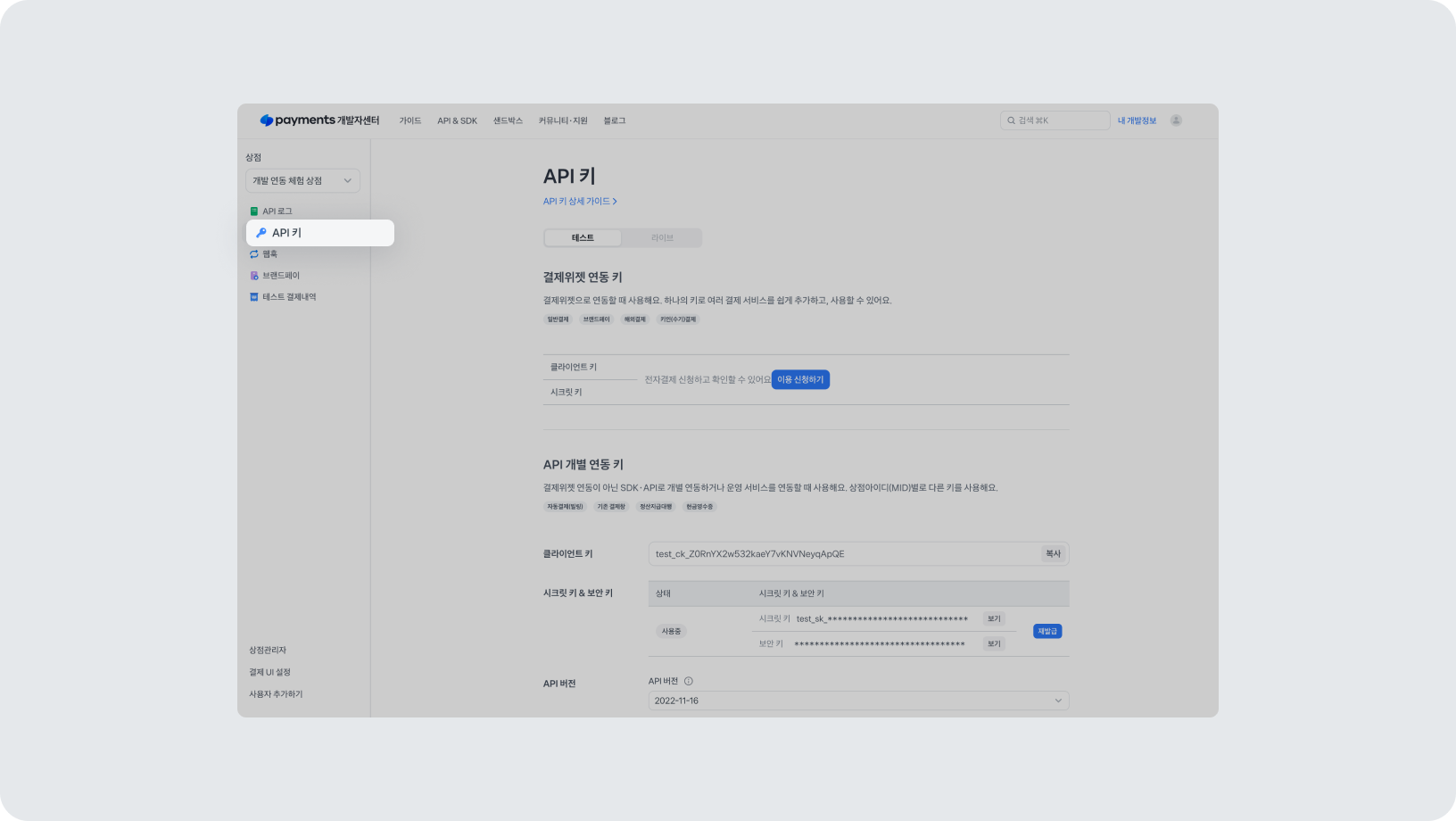Screen dimensions: 1456x821
Task: Open the 샌드박스 menu
Action: coord(508,120)
